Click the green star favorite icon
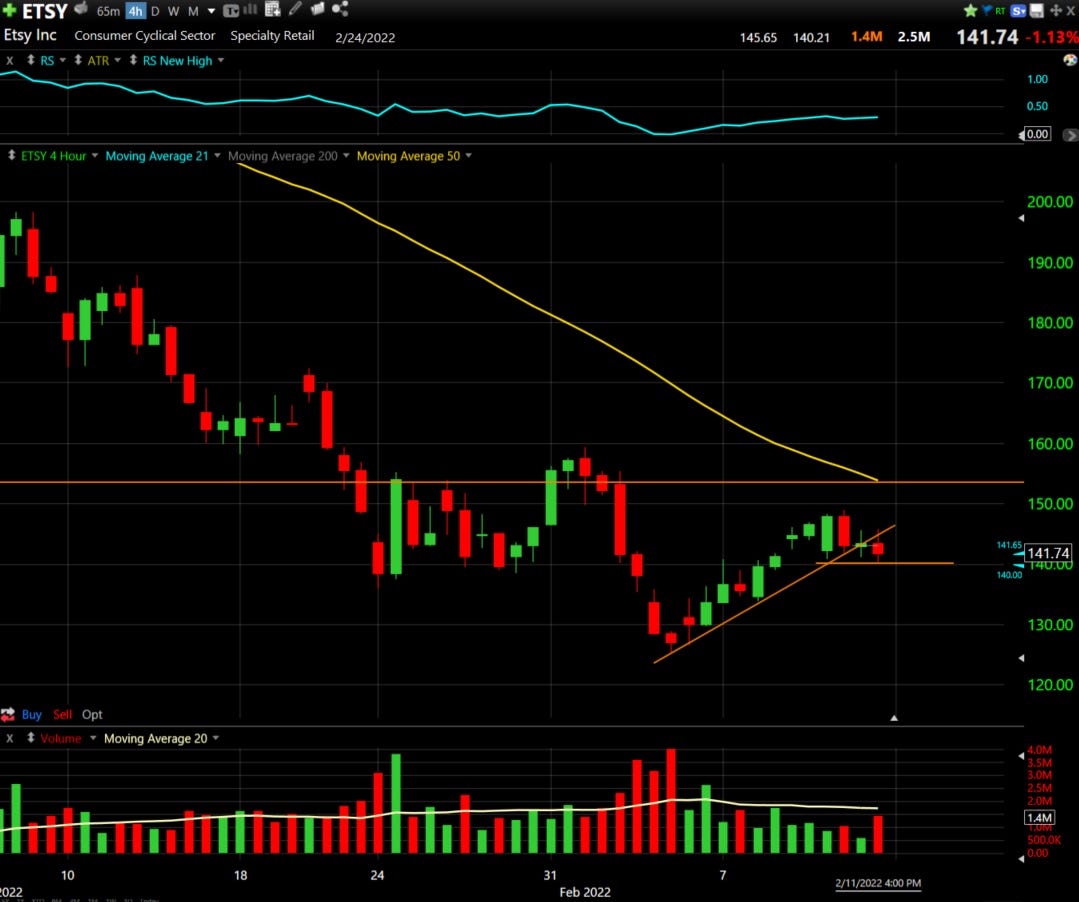 970,10
